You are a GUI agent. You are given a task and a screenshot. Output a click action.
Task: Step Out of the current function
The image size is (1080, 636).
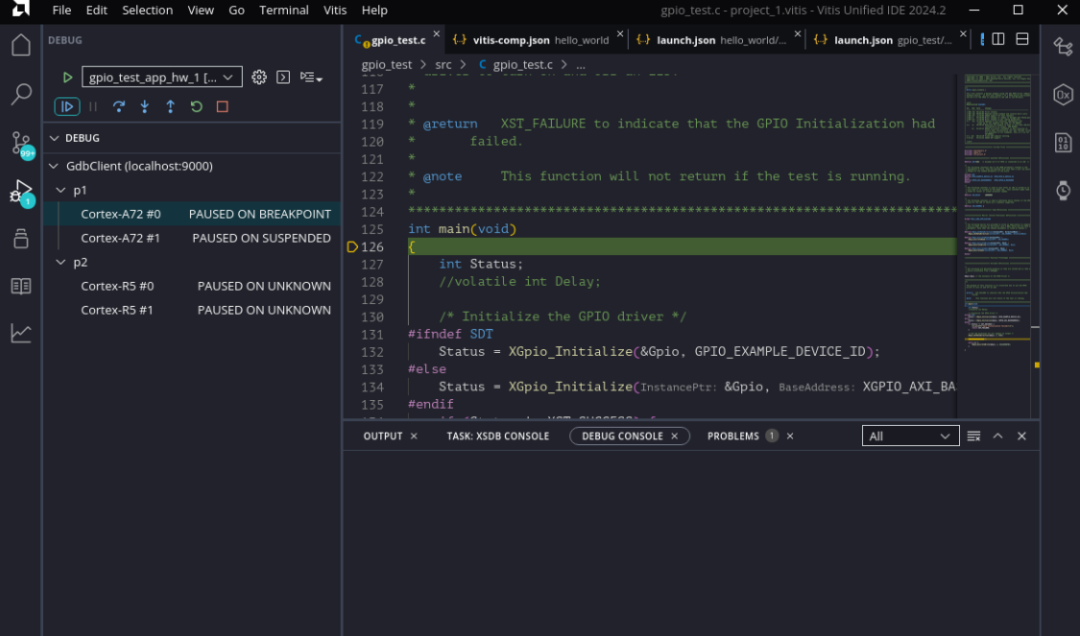click(170, 107)
